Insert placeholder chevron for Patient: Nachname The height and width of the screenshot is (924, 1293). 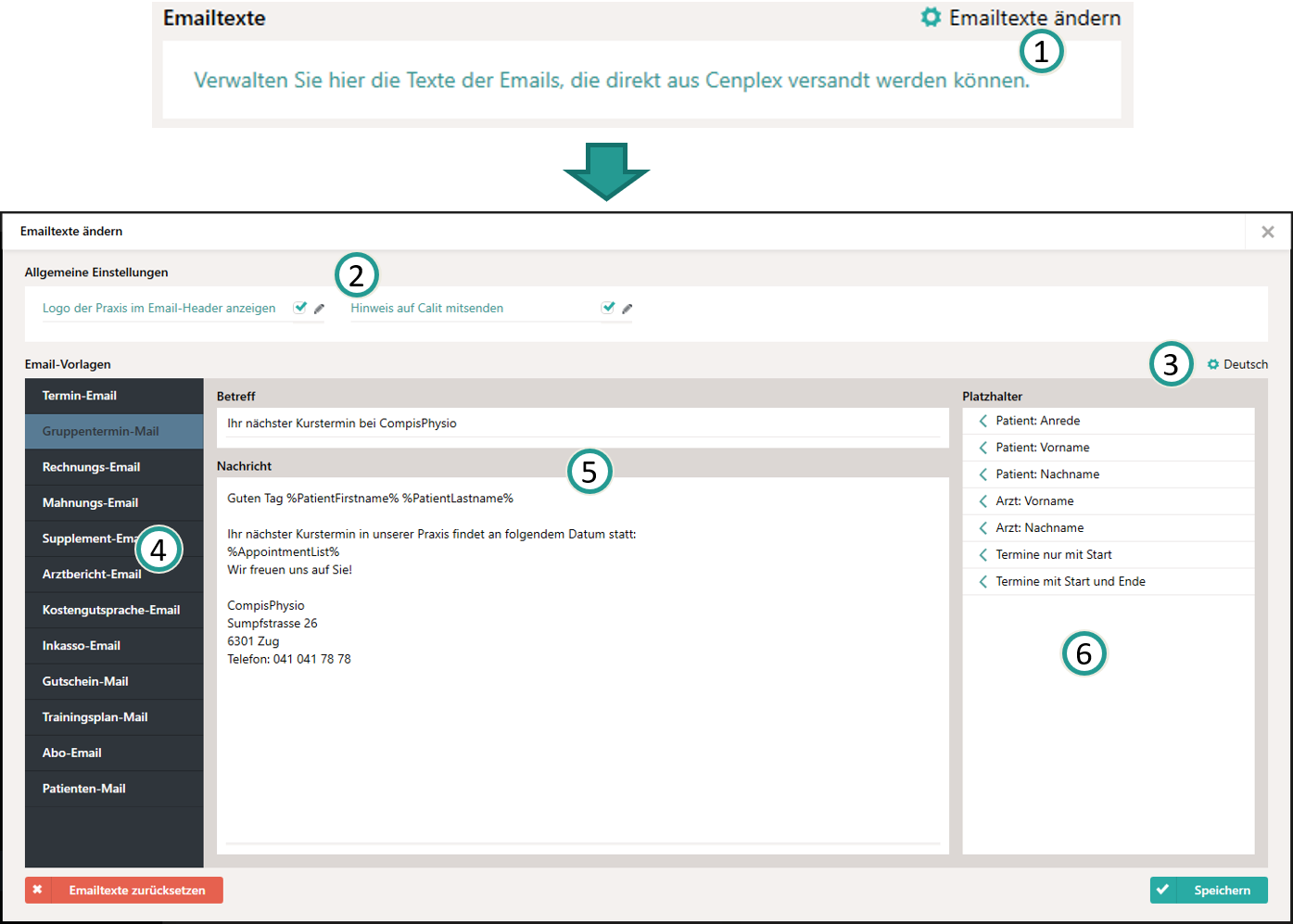[x=982, y=475]
